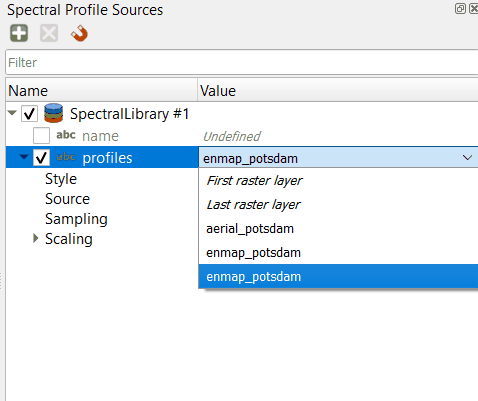Select the unhighlighted enmap_potsdam list entry
The image size is (478, 401).
coord(338,253)
